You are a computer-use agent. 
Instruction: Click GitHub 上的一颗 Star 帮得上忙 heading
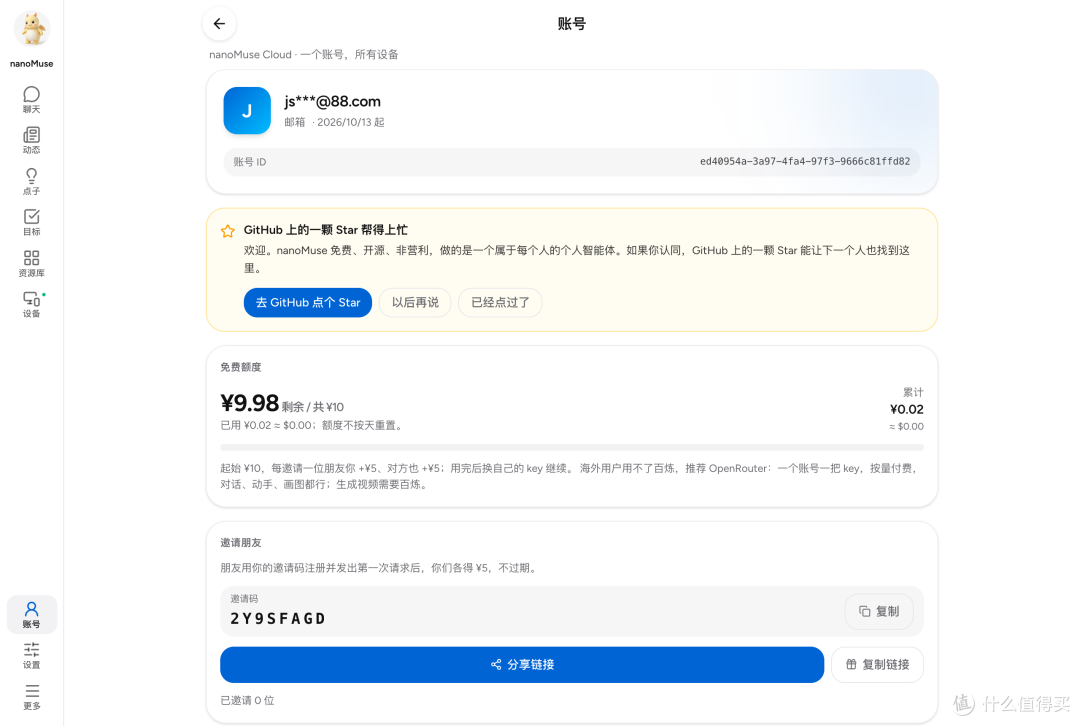[326, 230]
